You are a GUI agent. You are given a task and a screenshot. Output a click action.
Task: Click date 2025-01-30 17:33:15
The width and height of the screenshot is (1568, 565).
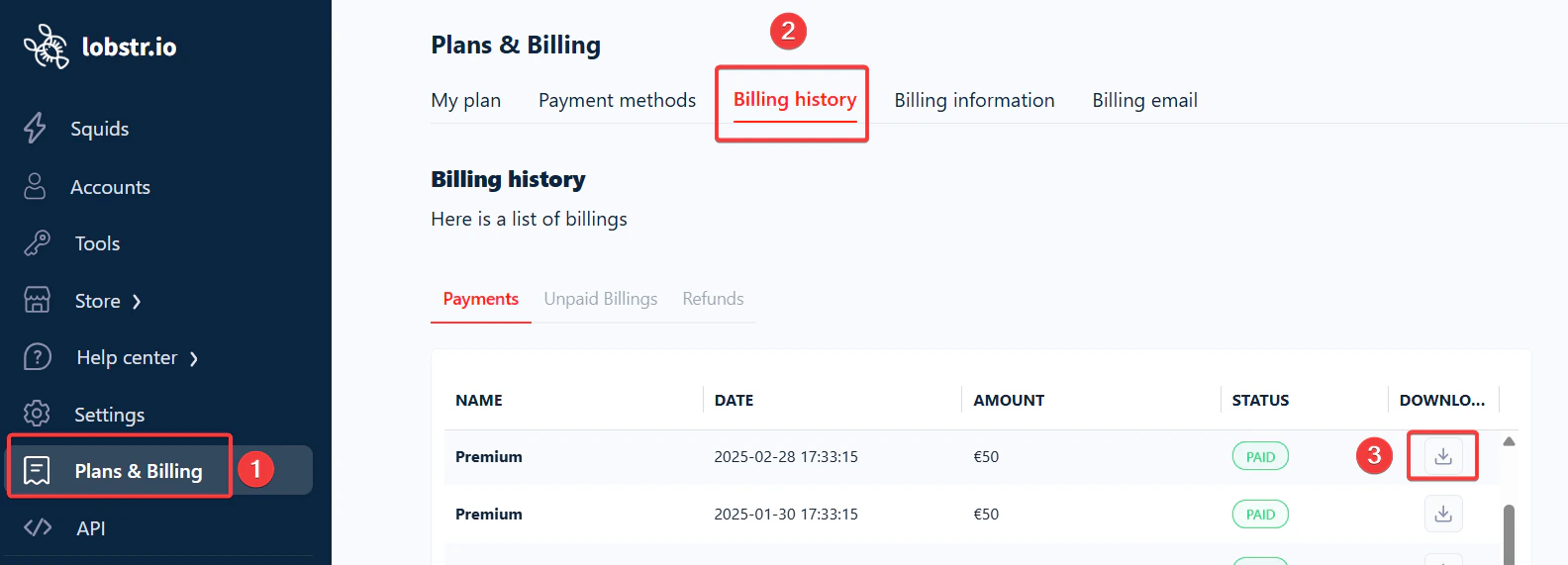coord(786,514)
